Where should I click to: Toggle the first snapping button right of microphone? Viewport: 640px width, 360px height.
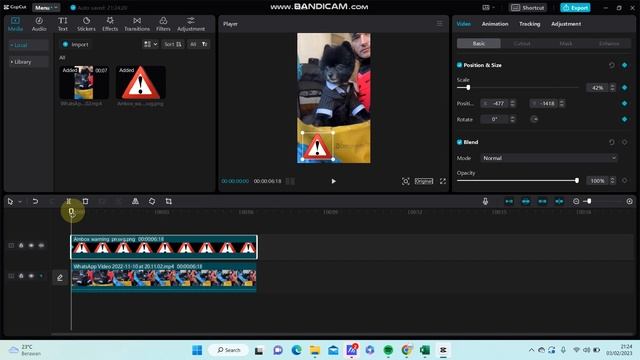[x=509, y=201]
